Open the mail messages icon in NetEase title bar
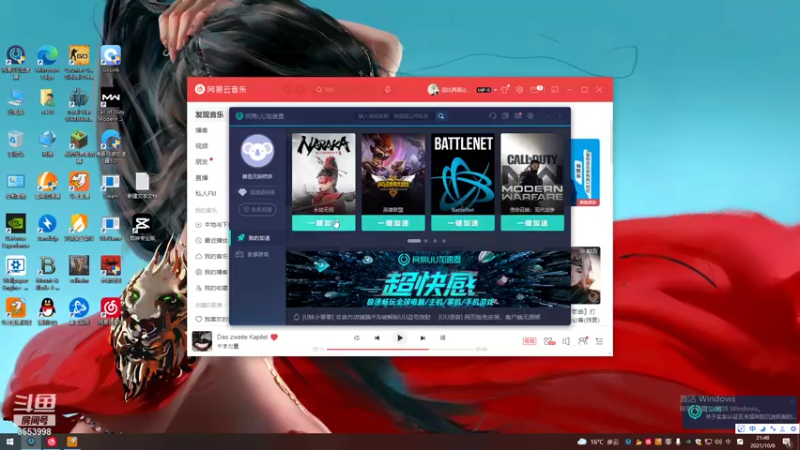 click(535, 89)
